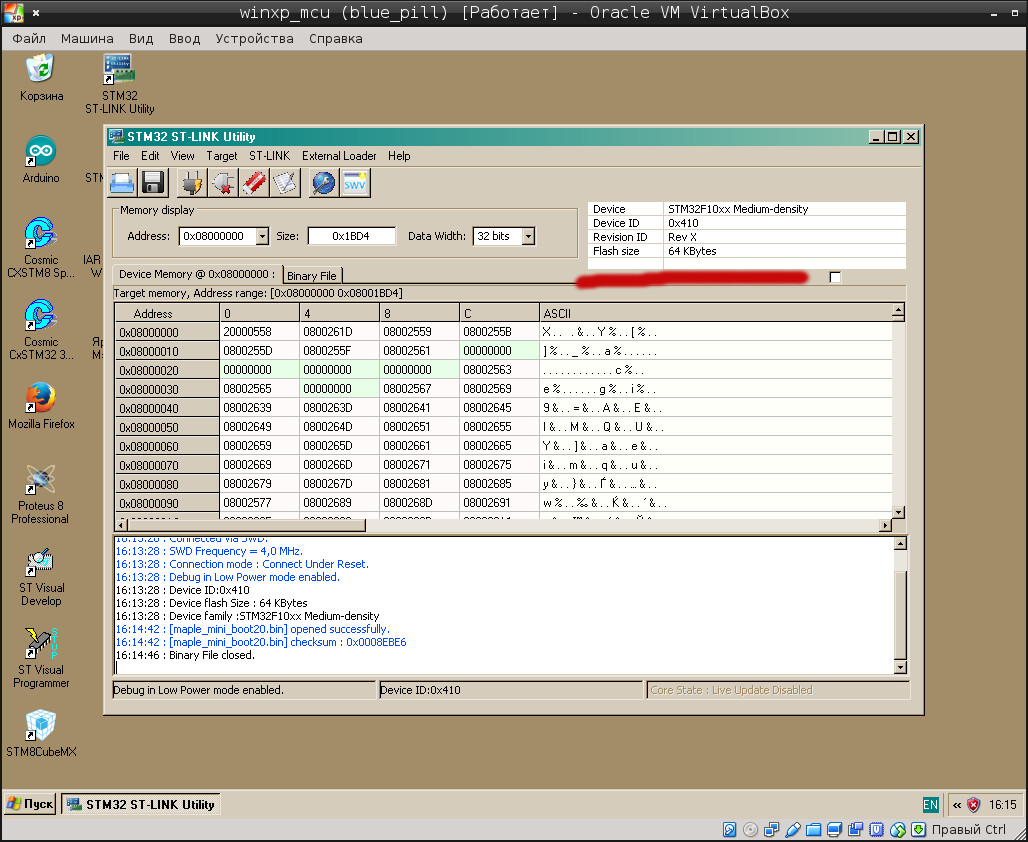Screen dimensions: 1028x842
Task: Click the Disconnect from target icon
Action: pyautogui.click(x=223, y=183)
